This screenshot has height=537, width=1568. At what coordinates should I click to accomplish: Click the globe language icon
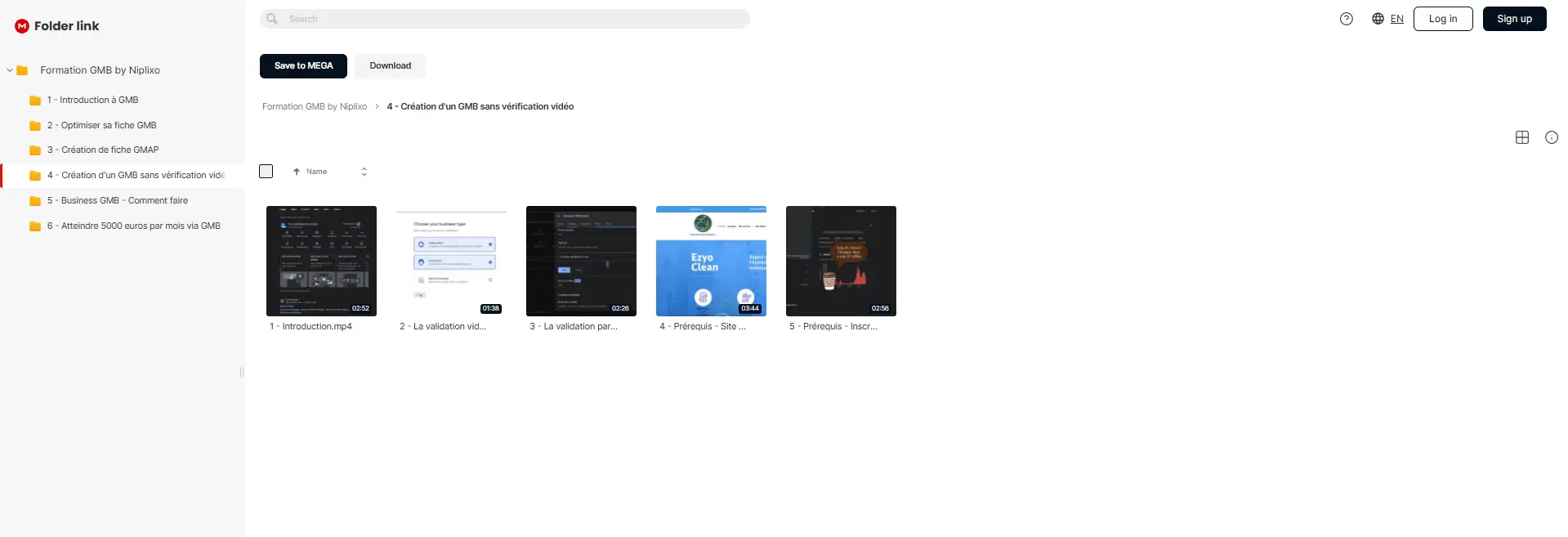pos(1378,19)
